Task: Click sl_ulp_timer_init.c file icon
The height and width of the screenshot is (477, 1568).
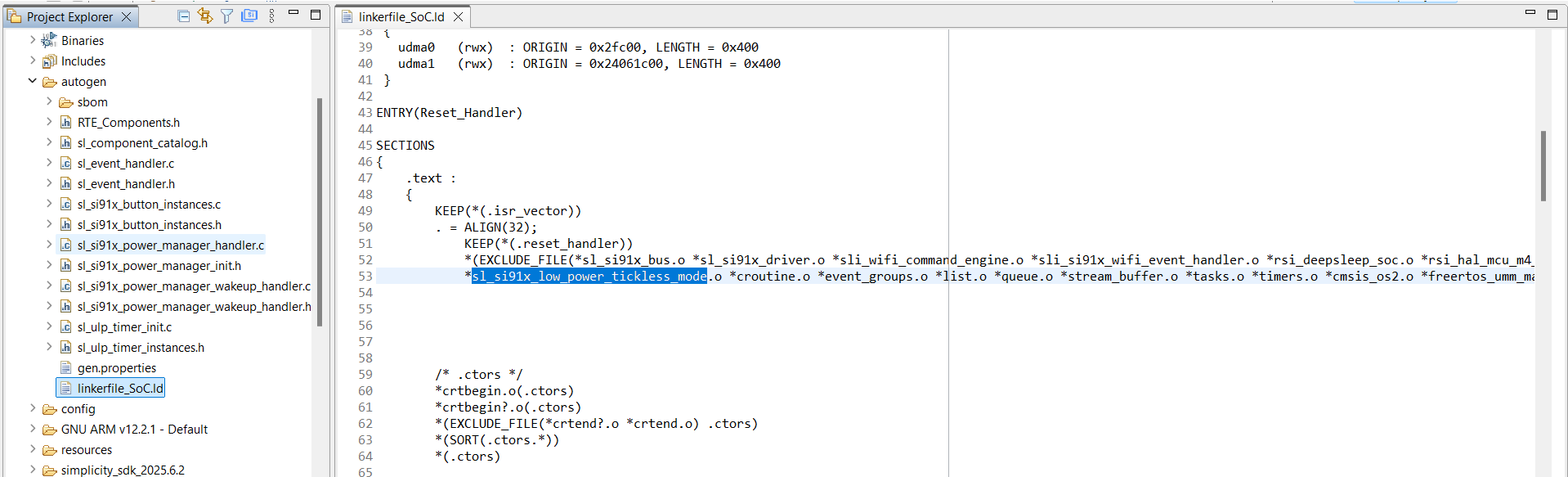Action: [x=65, y=327]
